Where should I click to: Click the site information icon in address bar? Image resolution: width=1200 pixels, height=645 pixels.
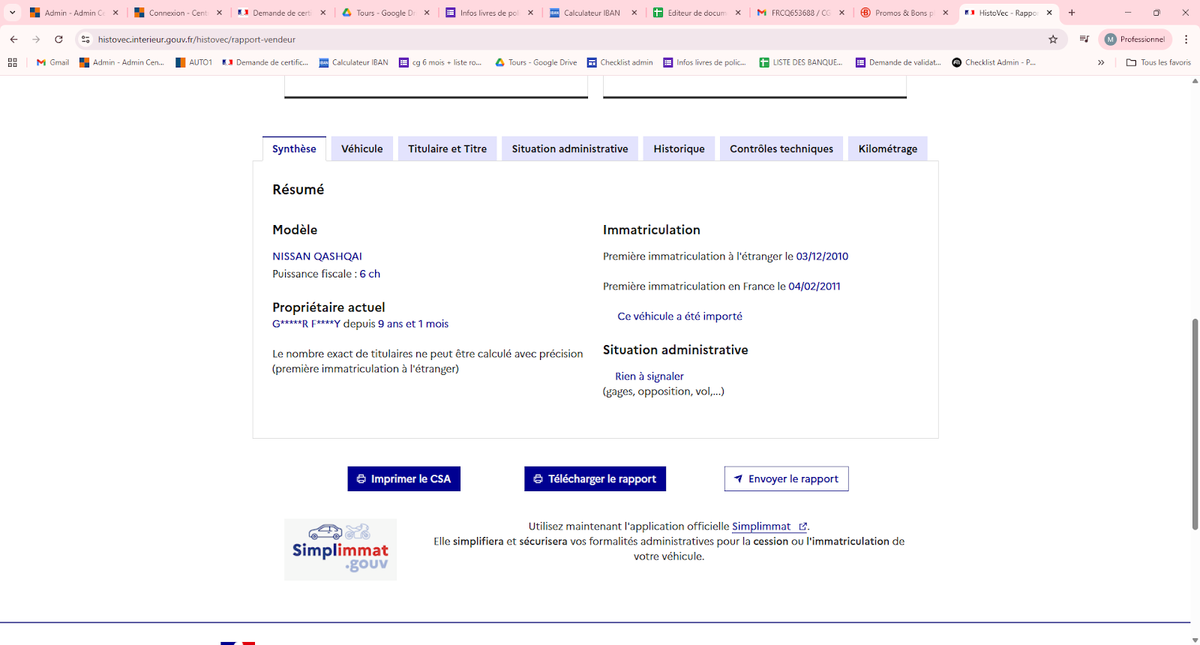pos(86,39)
